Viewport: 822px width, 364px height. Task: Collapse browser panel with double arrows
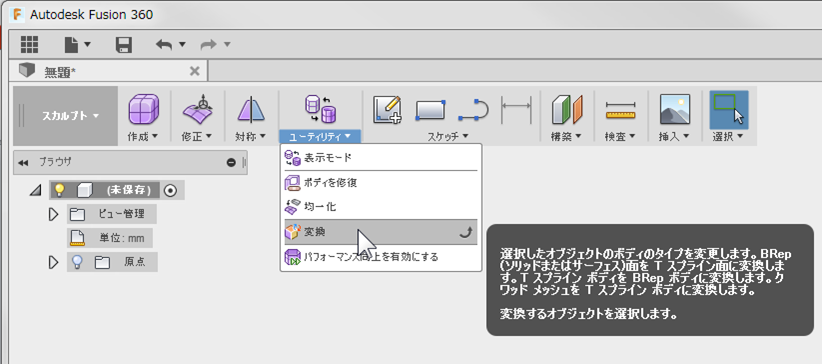click(23, 163)
